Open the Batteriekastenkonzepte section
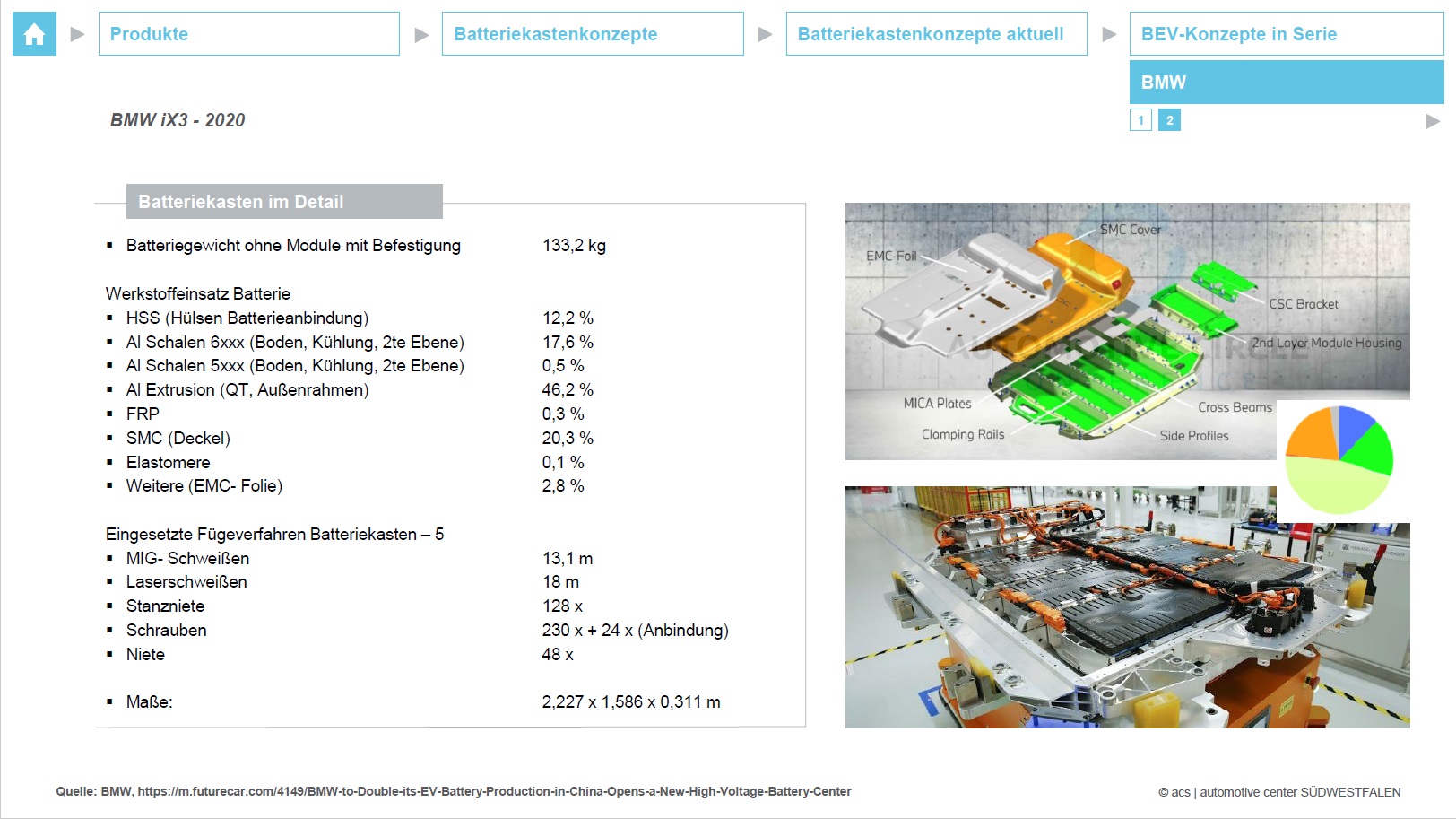1456x819 pixels. 592,34
